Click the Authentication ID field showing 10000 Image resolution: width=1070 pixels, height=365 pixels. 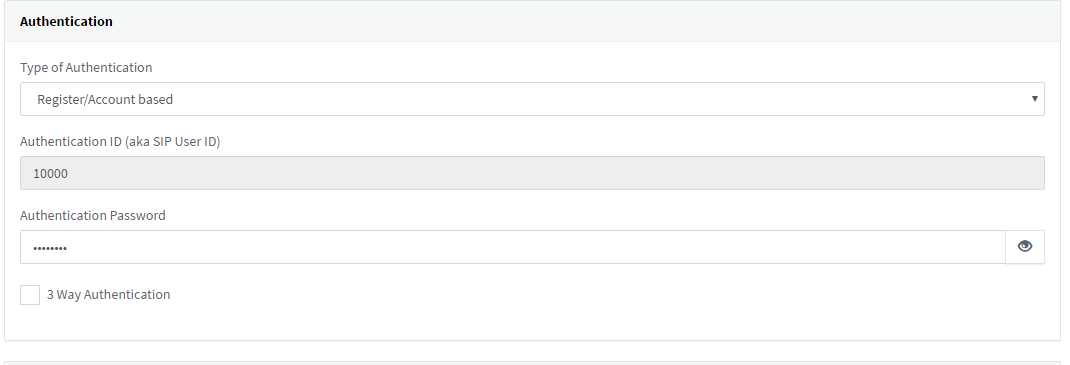pyautogui.click(x=532, y=173)
